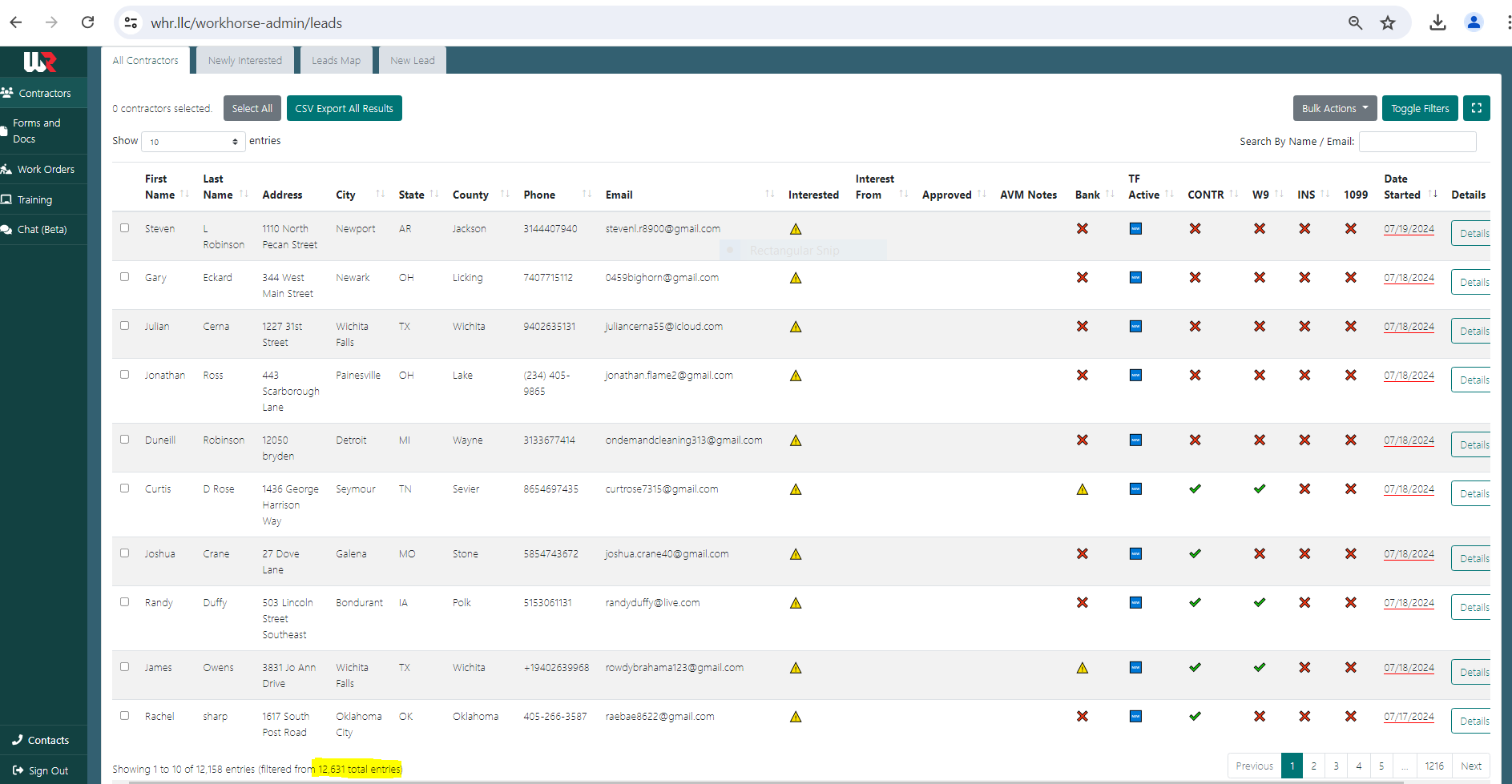The width and height of the screenshot is (1512, 784).
Task: Open the New Lead tab
Action: [413, 60]
